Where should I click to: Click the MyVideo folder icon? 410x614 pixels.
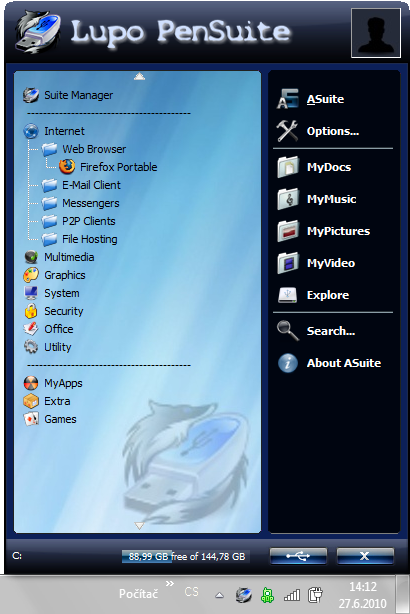click(288, 263)
